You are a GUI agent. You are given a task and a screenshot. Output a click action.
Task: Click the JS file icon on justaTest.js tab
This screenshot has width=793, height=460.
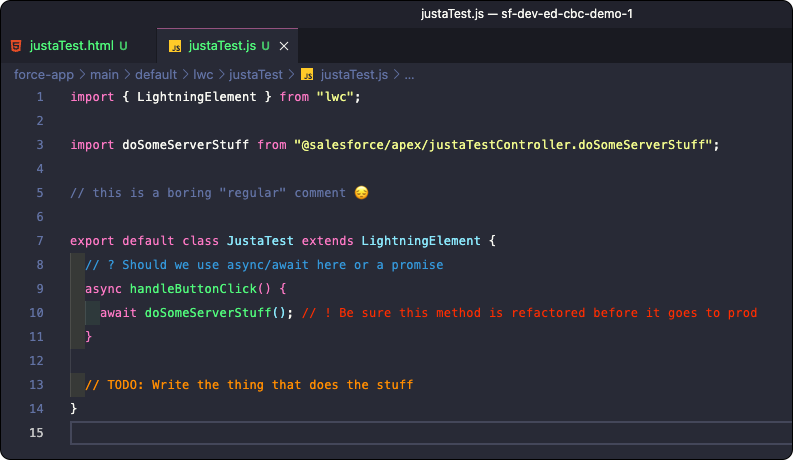pos(175,47)
